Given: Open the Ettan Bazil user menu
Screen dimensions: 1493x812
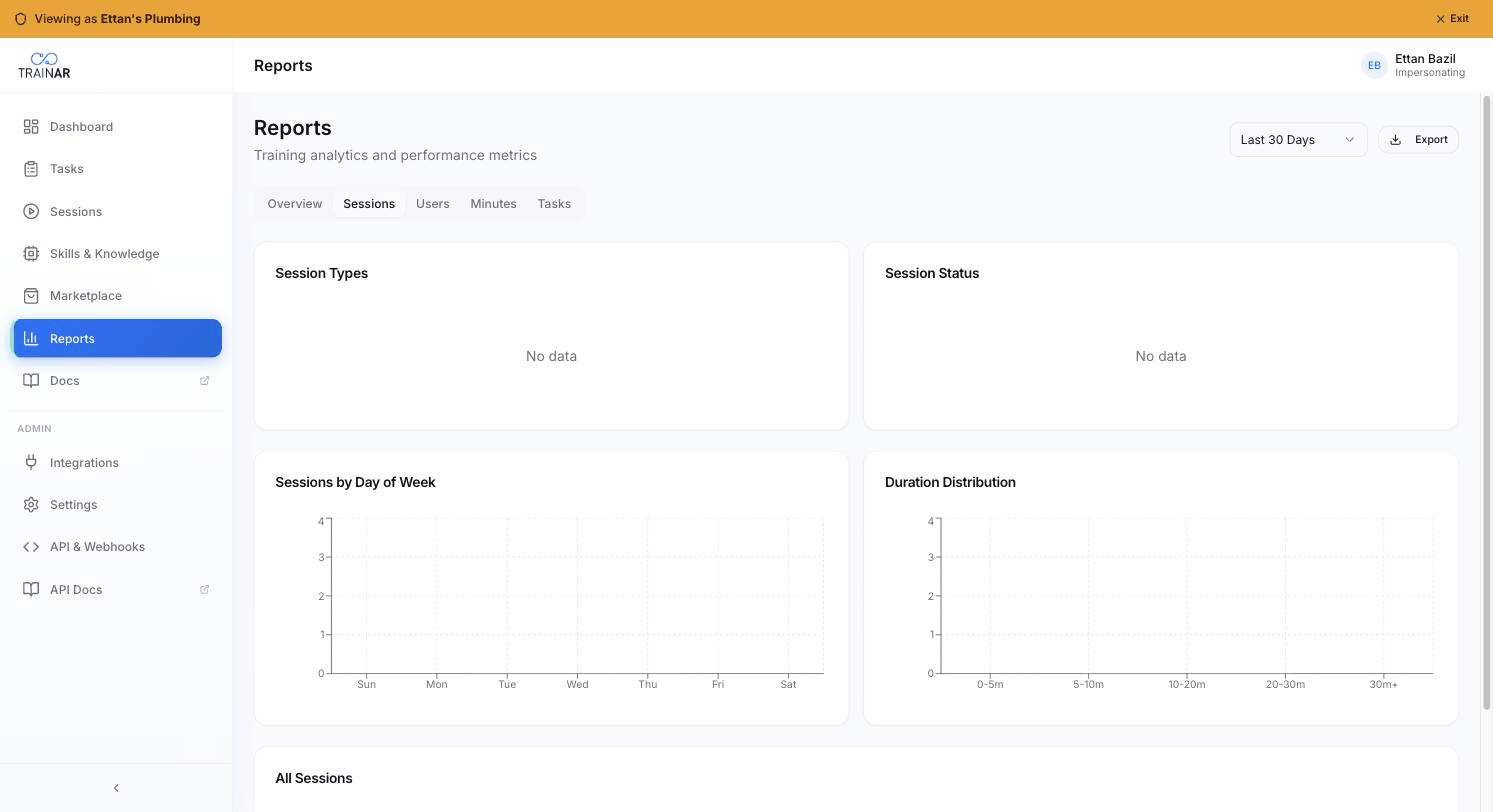Looking at the screenshot, I should [x=1413, y=65].
